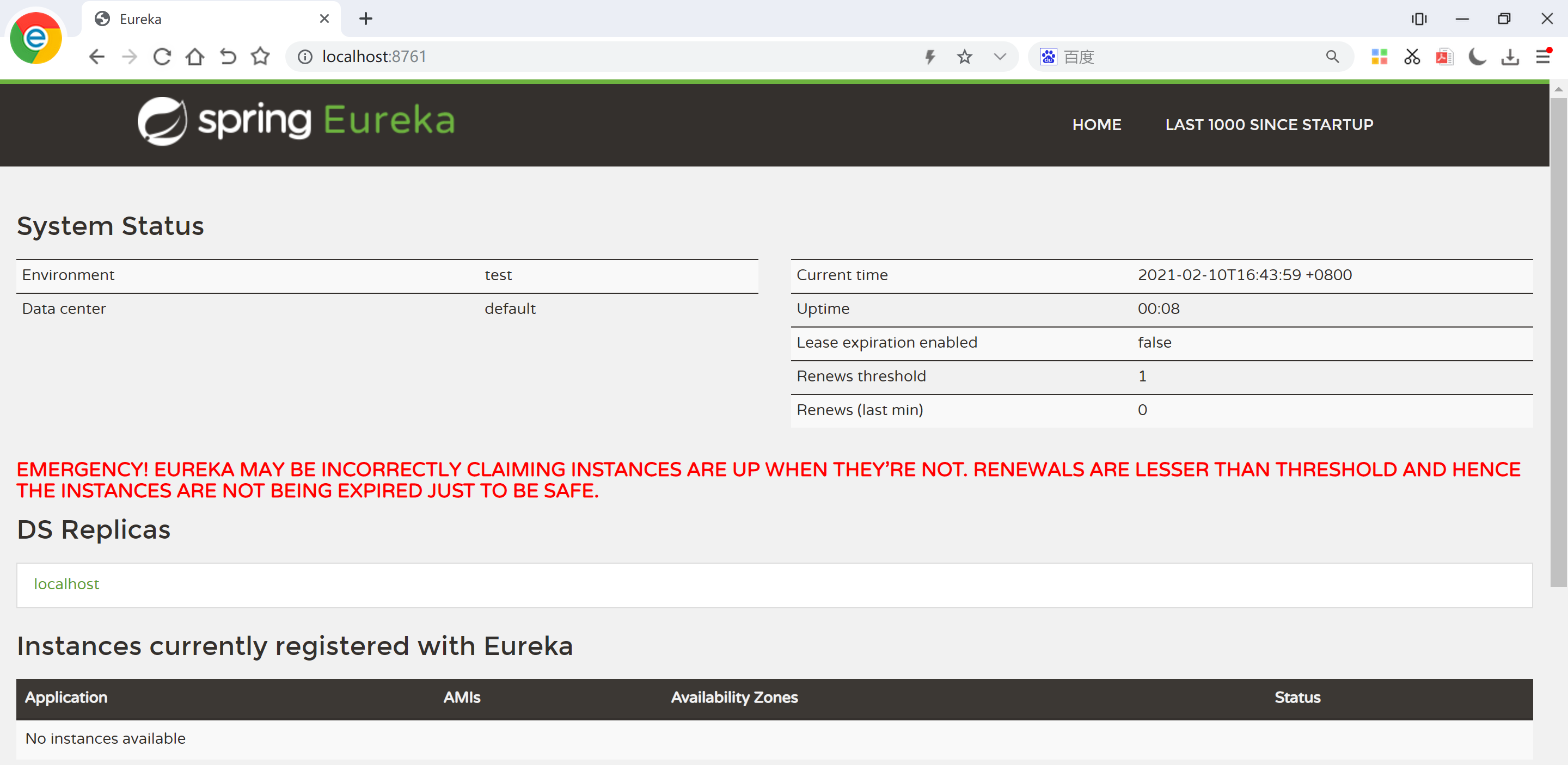This screenshot has width=1568, height=765.
Task: Click the AMIs column header
Action: (x=461, y=698)
